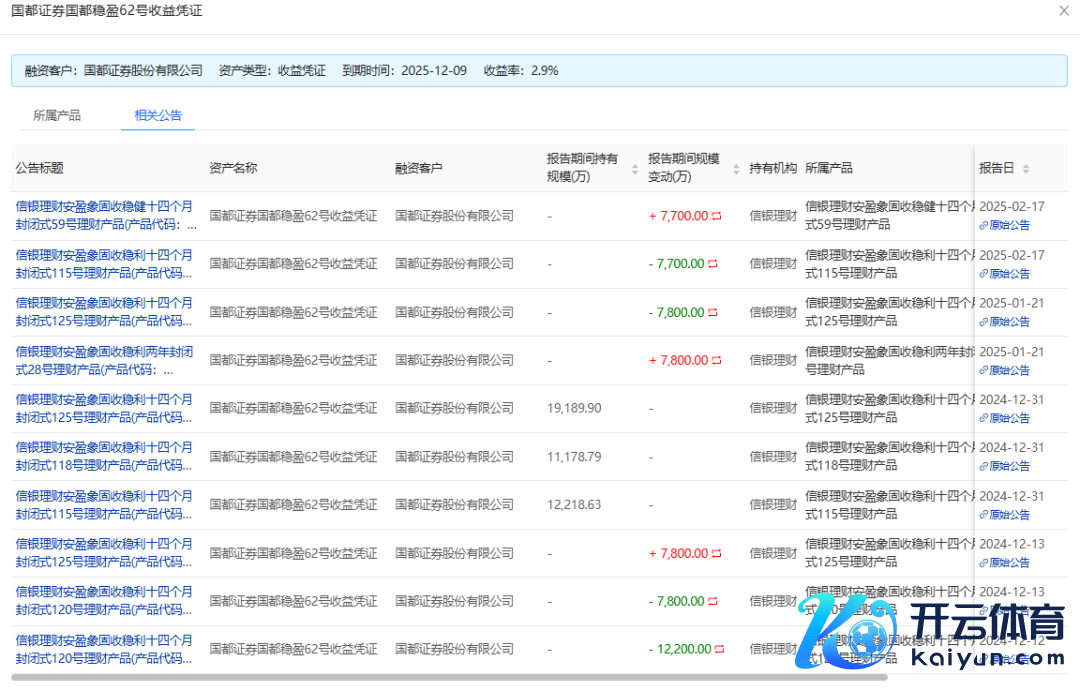Click the swap icon beside +7,700.00
The image size is (1080, 691).
[716, 216]
